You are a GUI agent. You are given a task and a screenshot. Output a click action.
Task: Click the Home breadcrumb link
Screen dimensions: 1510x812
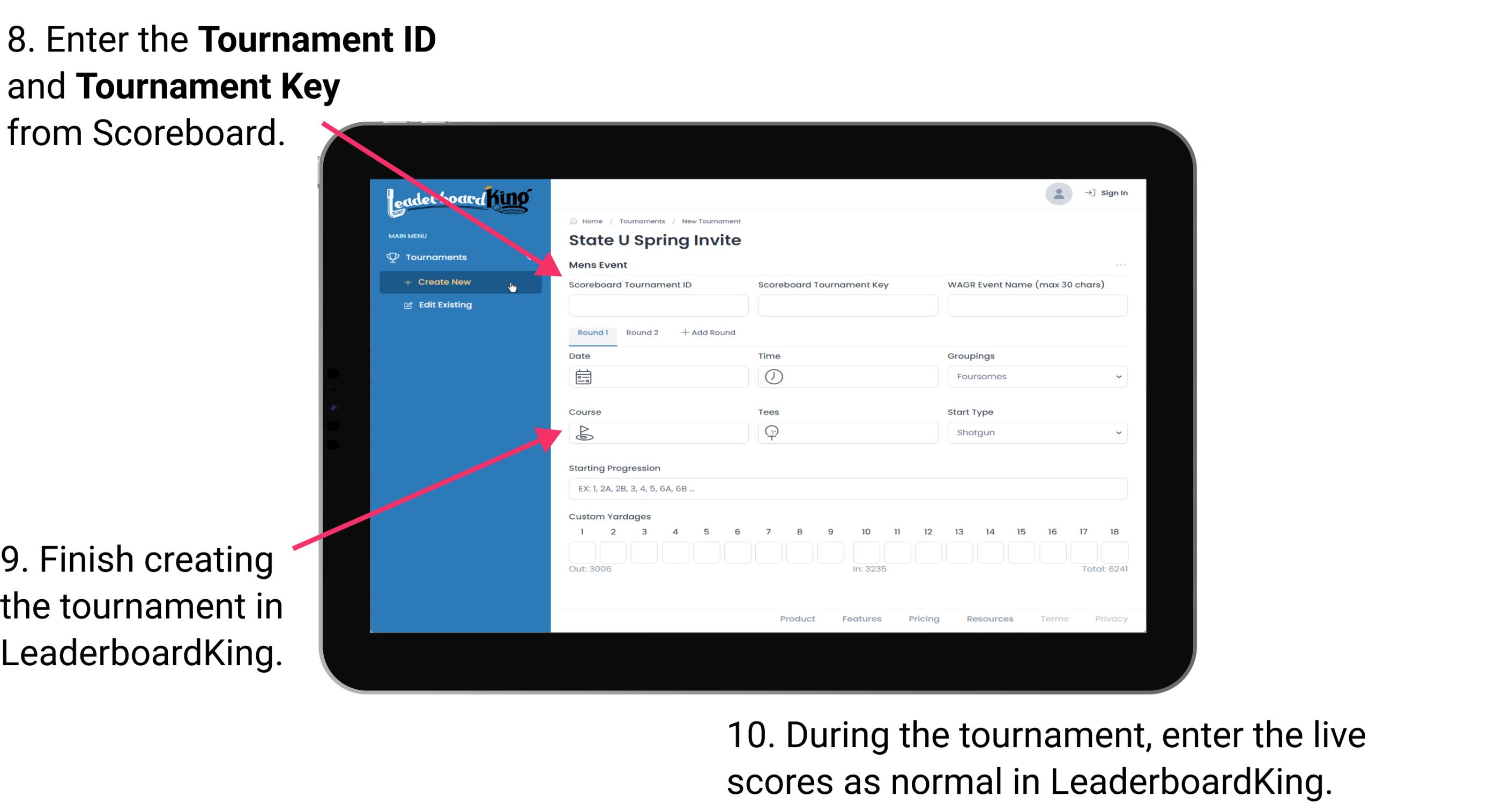coord(592,221)
